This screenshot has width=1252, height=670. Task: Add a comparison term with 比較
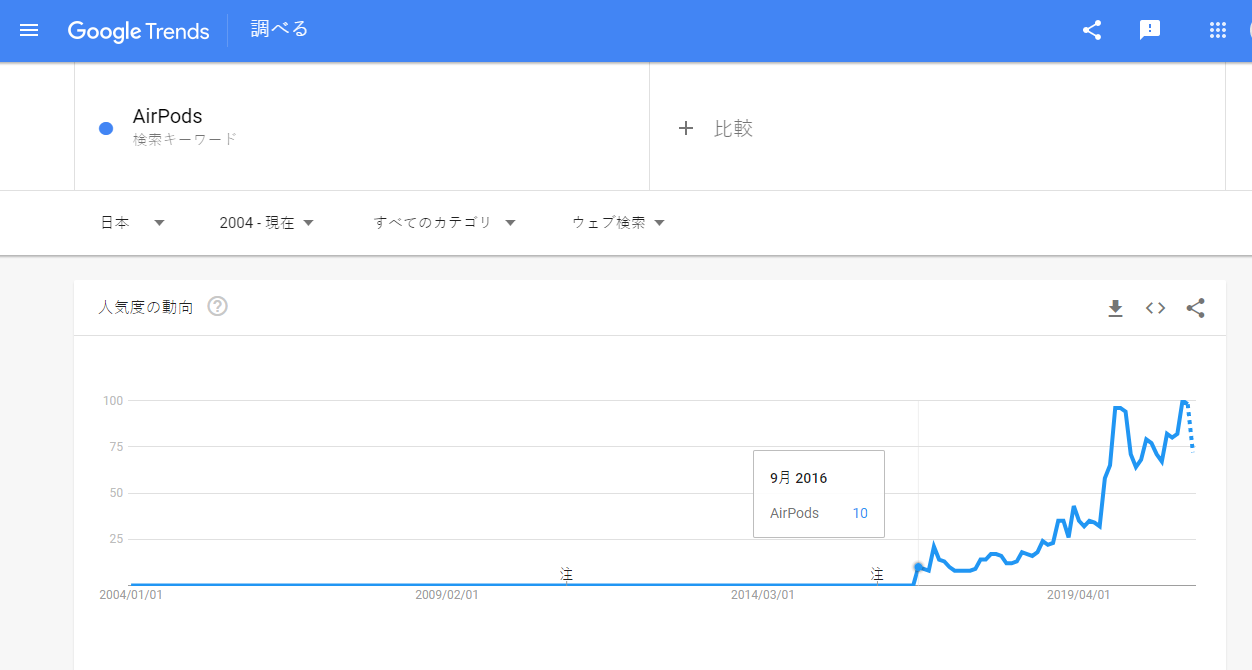click(715, 128)
